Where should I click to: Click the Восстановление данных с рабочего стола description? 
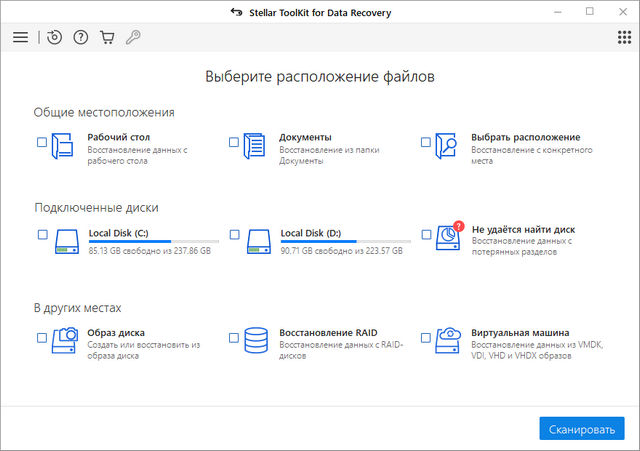pyautogui.click(x=137, y=156)
